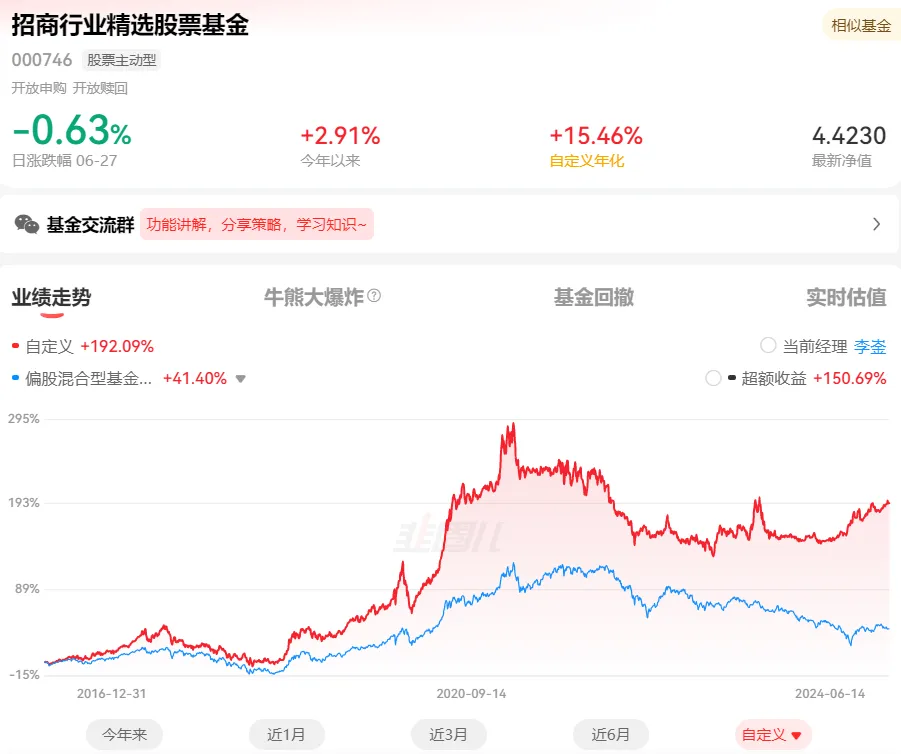901x754 pixels.
Task: Click the 2024-06-14 date axis label
Action: pos(830,694)
